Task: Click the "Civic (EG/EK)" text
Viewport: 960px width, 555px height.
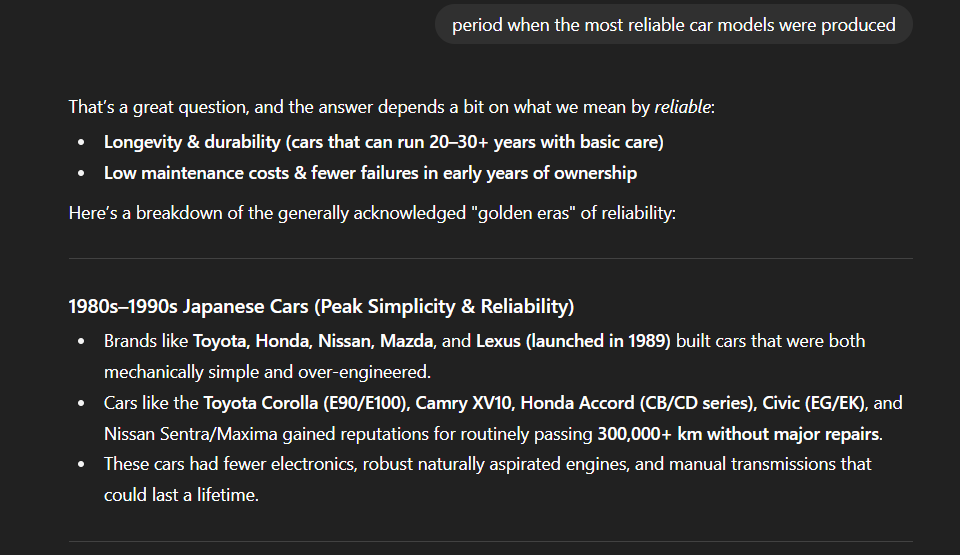Action: pyautogui.click(x=813, y=403)
